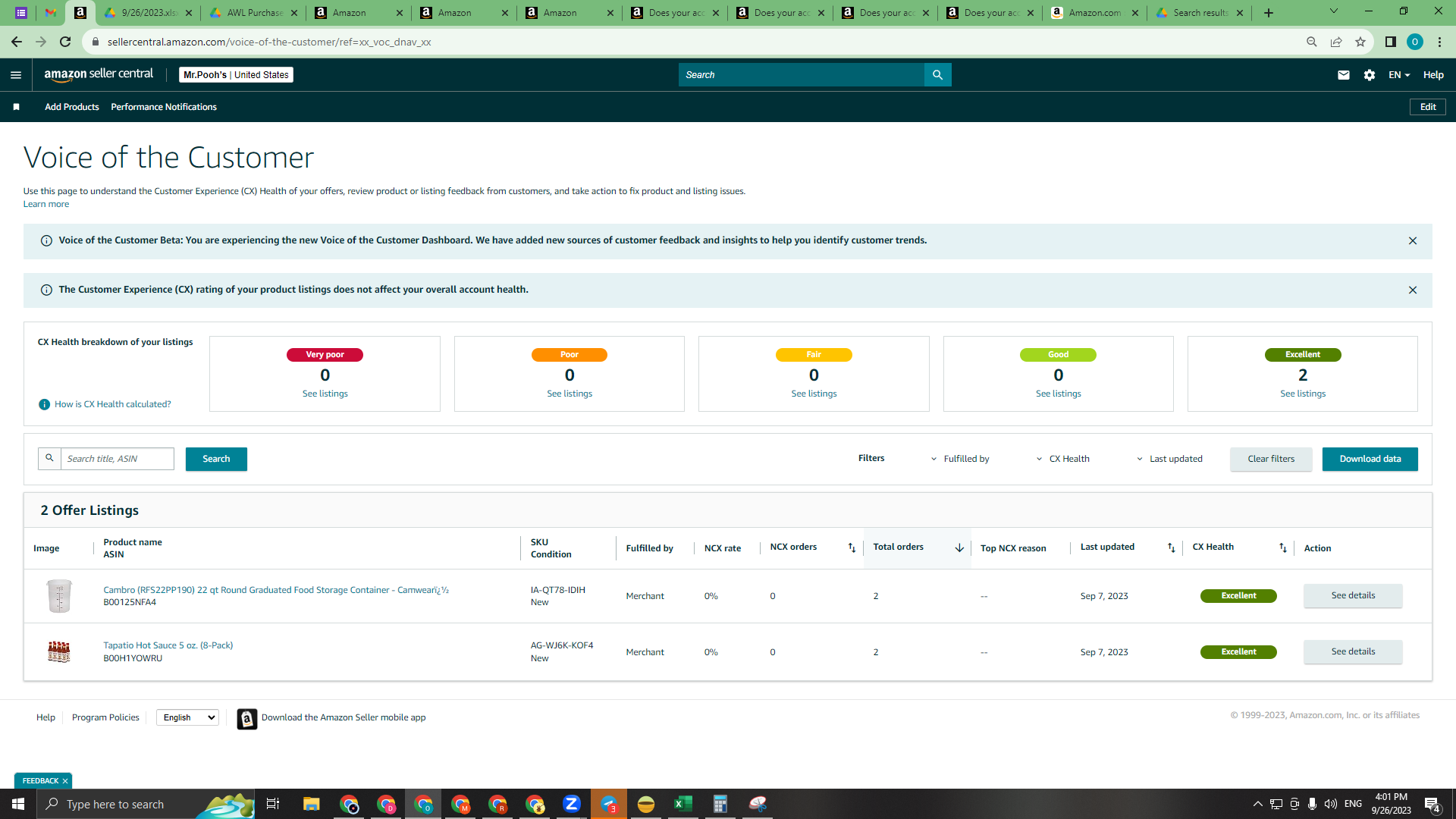This screenshot has height=819, width=1456.
Task: Click the Search title, ASIN input field
Action: pyautogui.click(x=118, y=459)
